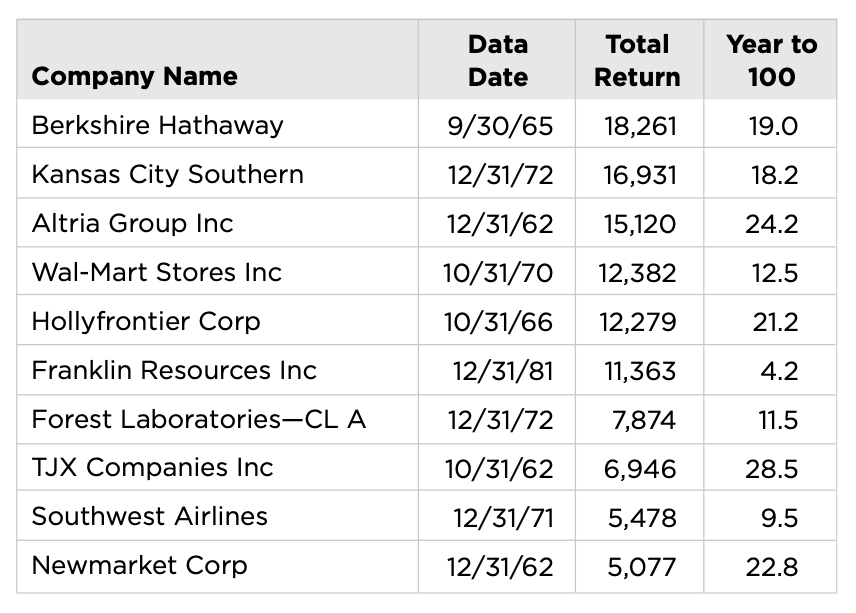The image size is (856, 613).
Task: Click the Total Return column header
Action: pyautogui.click(x=637, y=61)
